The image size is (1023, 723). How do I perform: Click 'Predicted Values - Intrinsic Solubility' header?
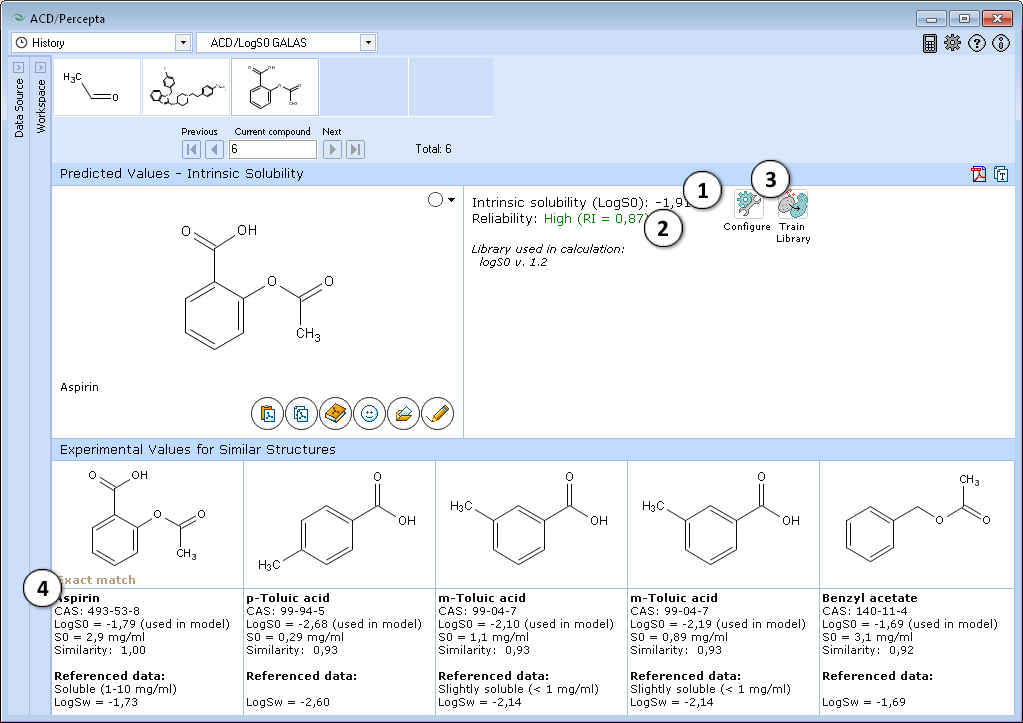point(181,174)
